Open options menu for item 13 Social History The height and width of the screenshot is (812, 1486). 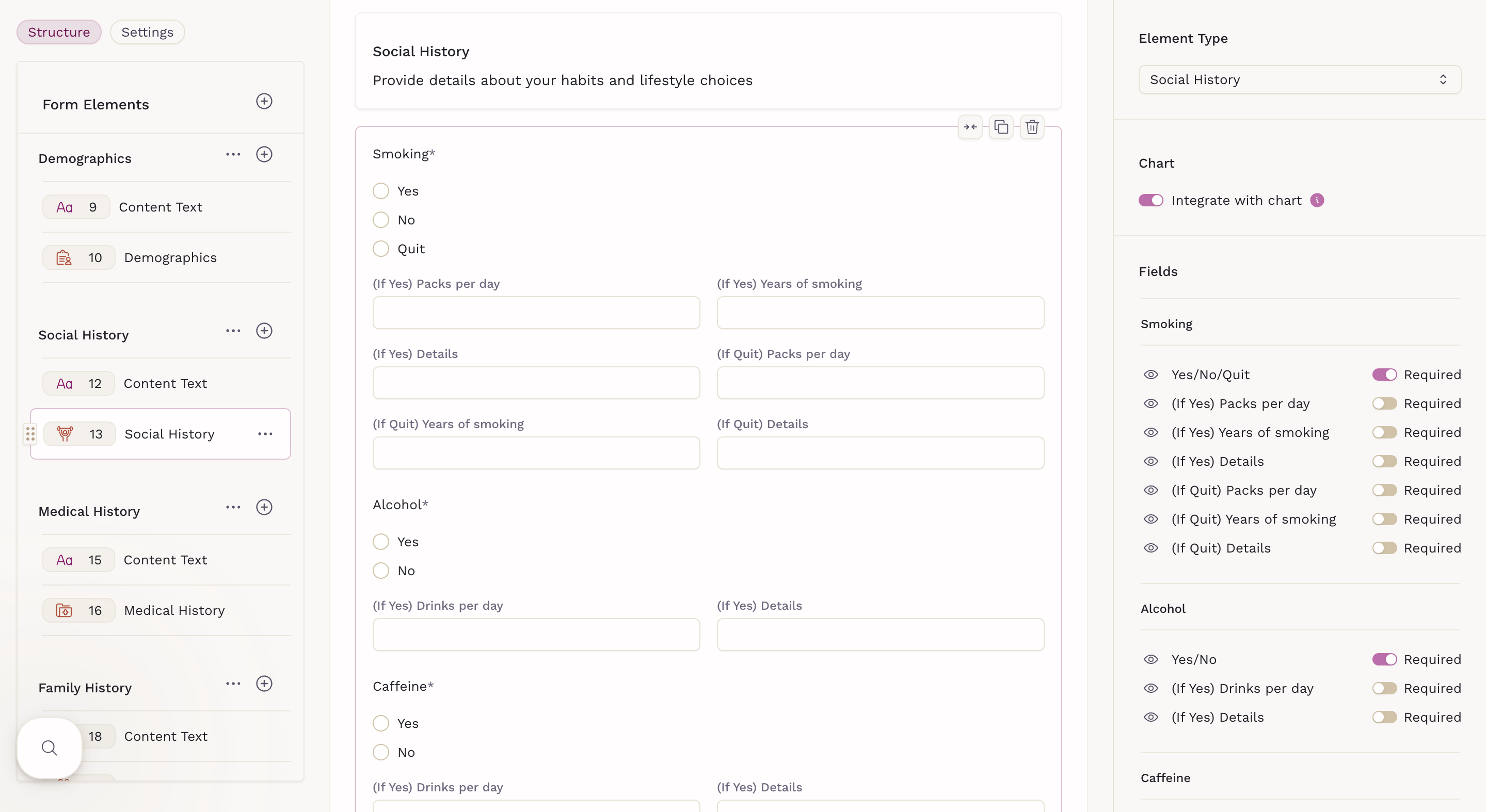pyautogui.click(x=265, y=434)
